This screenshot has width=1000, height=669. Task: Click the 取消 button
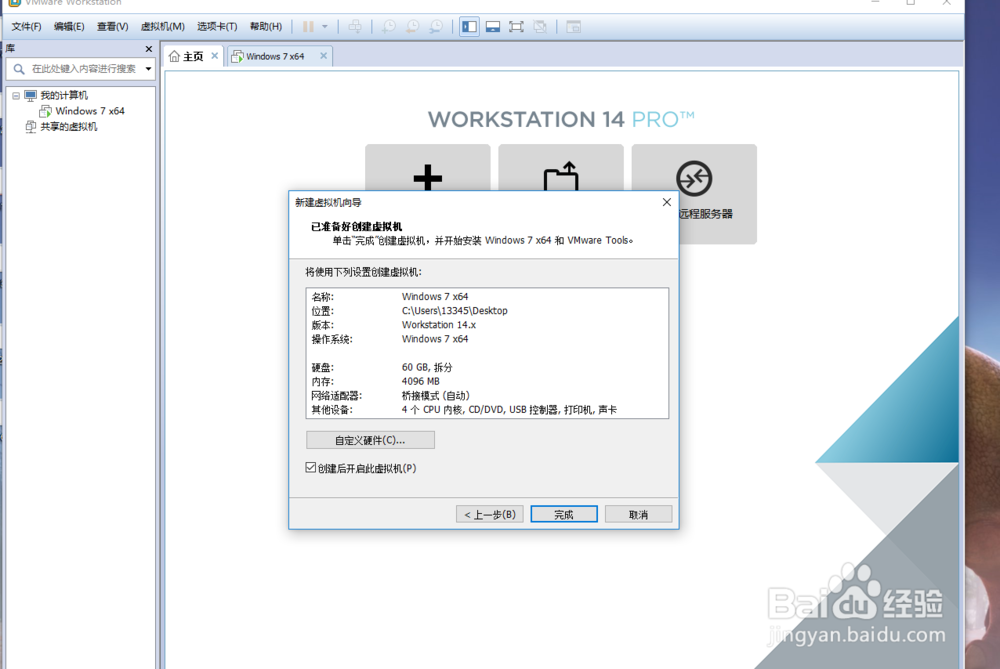pos(638,514)
